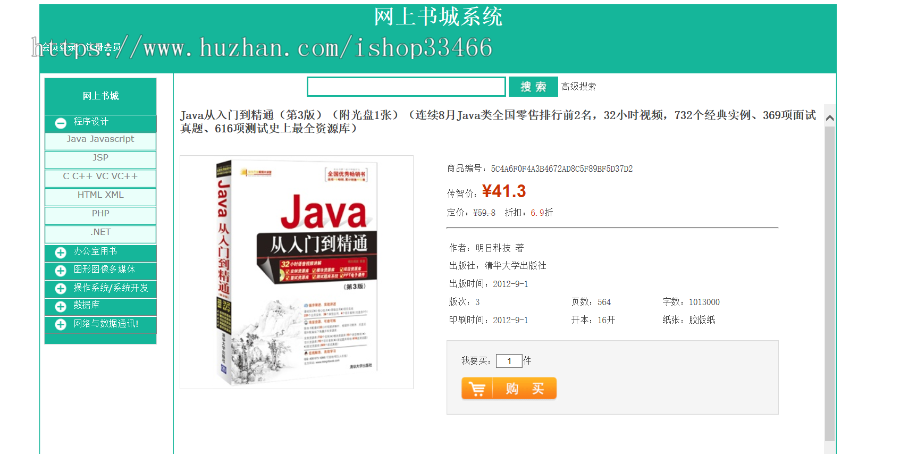This screenshot has width=900, height=454.
Task: Click the 搜索 search button
Action: pos(533,87)
